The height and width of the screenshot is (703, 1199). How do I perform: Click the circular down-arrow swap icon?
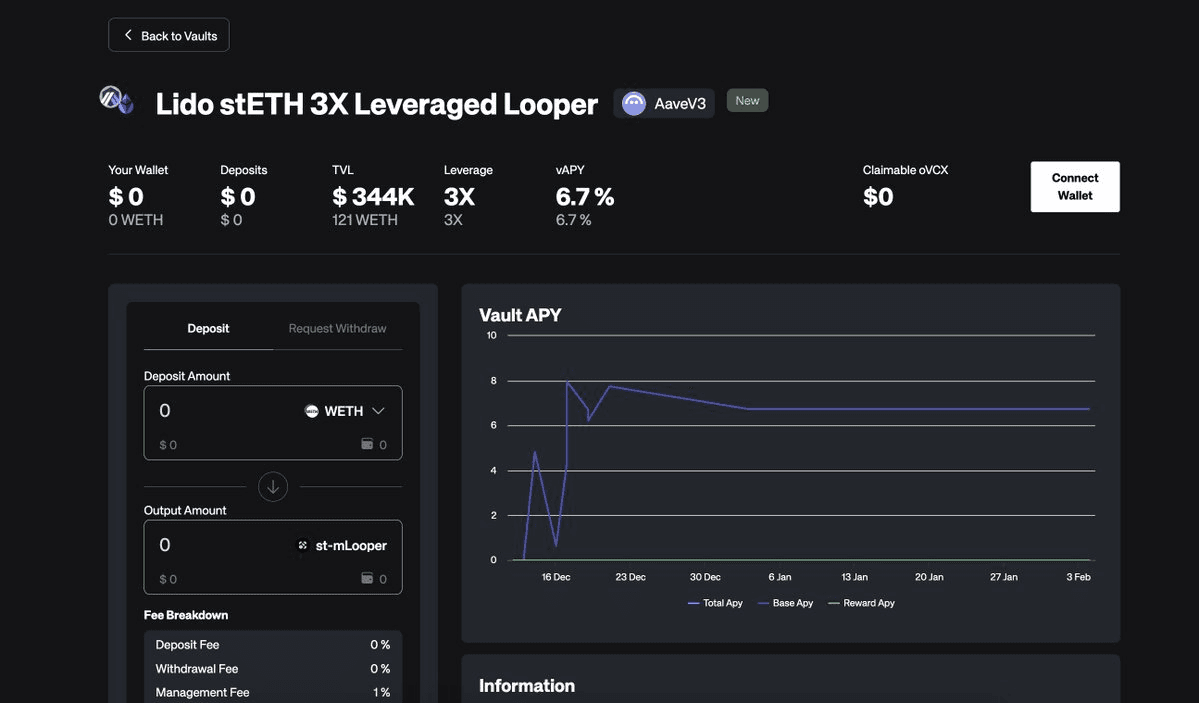(x=271, y=484)
